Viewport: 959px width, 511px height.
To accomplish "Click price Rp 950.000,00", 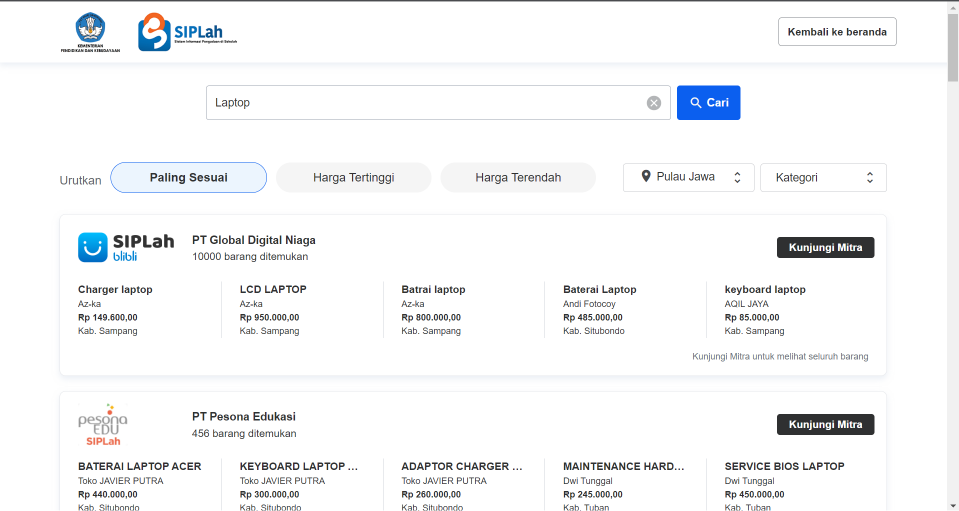I will click(x=270, y=317).
